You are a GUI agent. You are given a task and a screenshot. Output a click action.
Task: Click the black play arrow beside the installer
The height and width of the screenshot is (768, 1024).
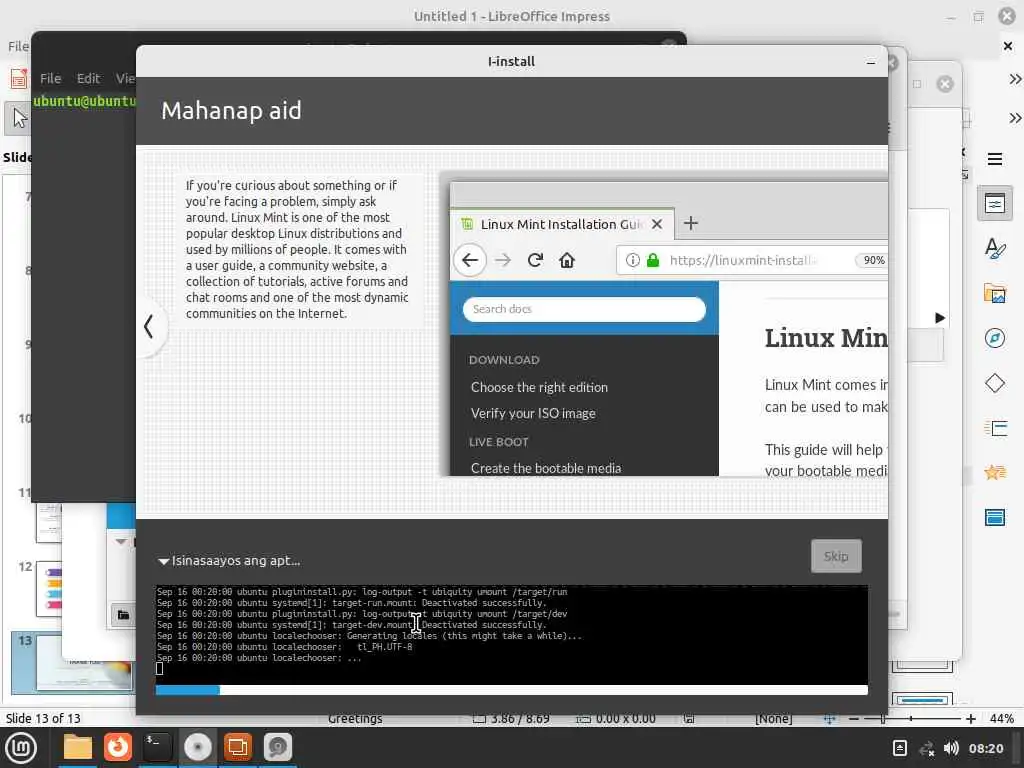940,318
